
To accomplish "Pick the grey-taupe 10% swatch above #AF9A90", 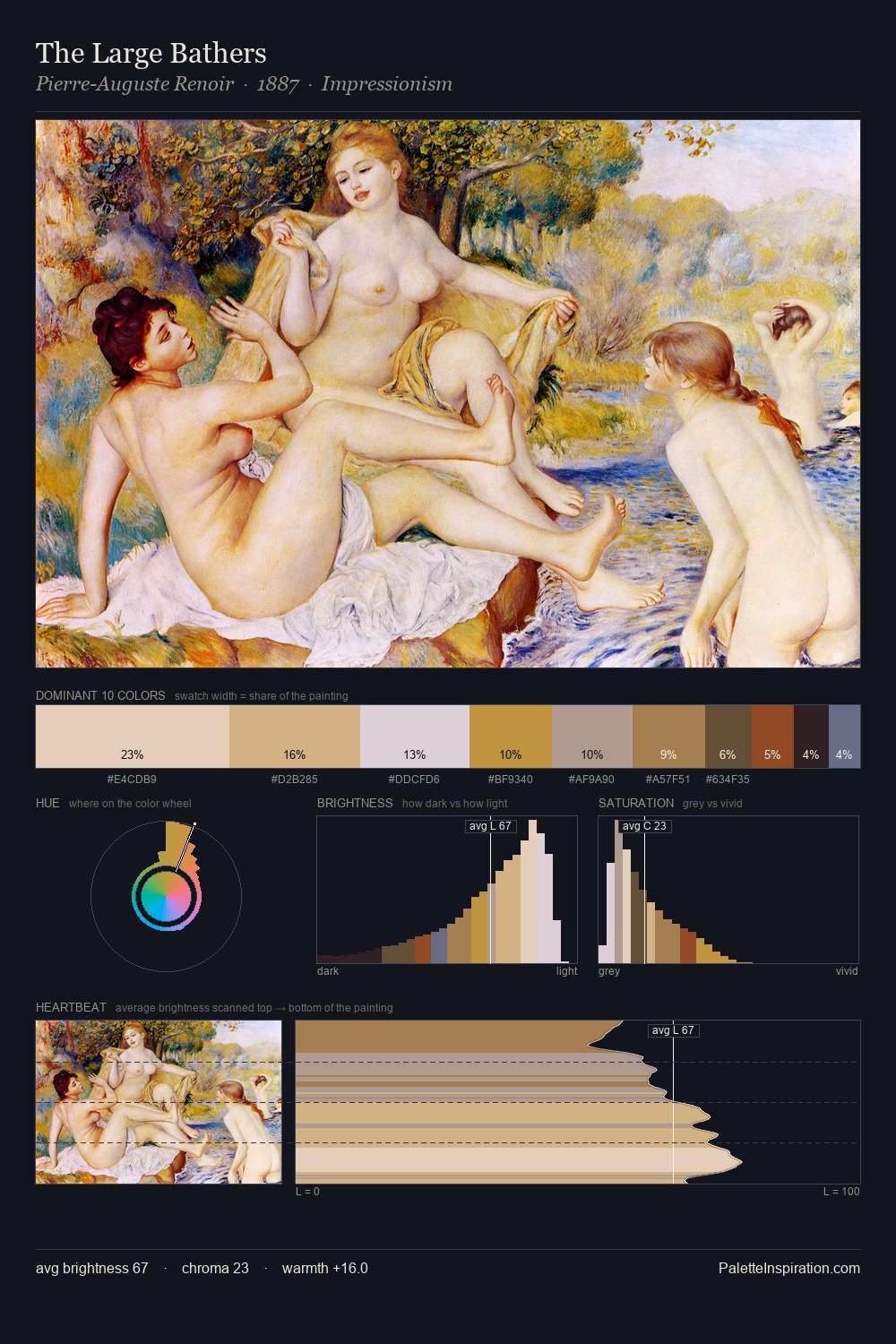I will [592, 737].
